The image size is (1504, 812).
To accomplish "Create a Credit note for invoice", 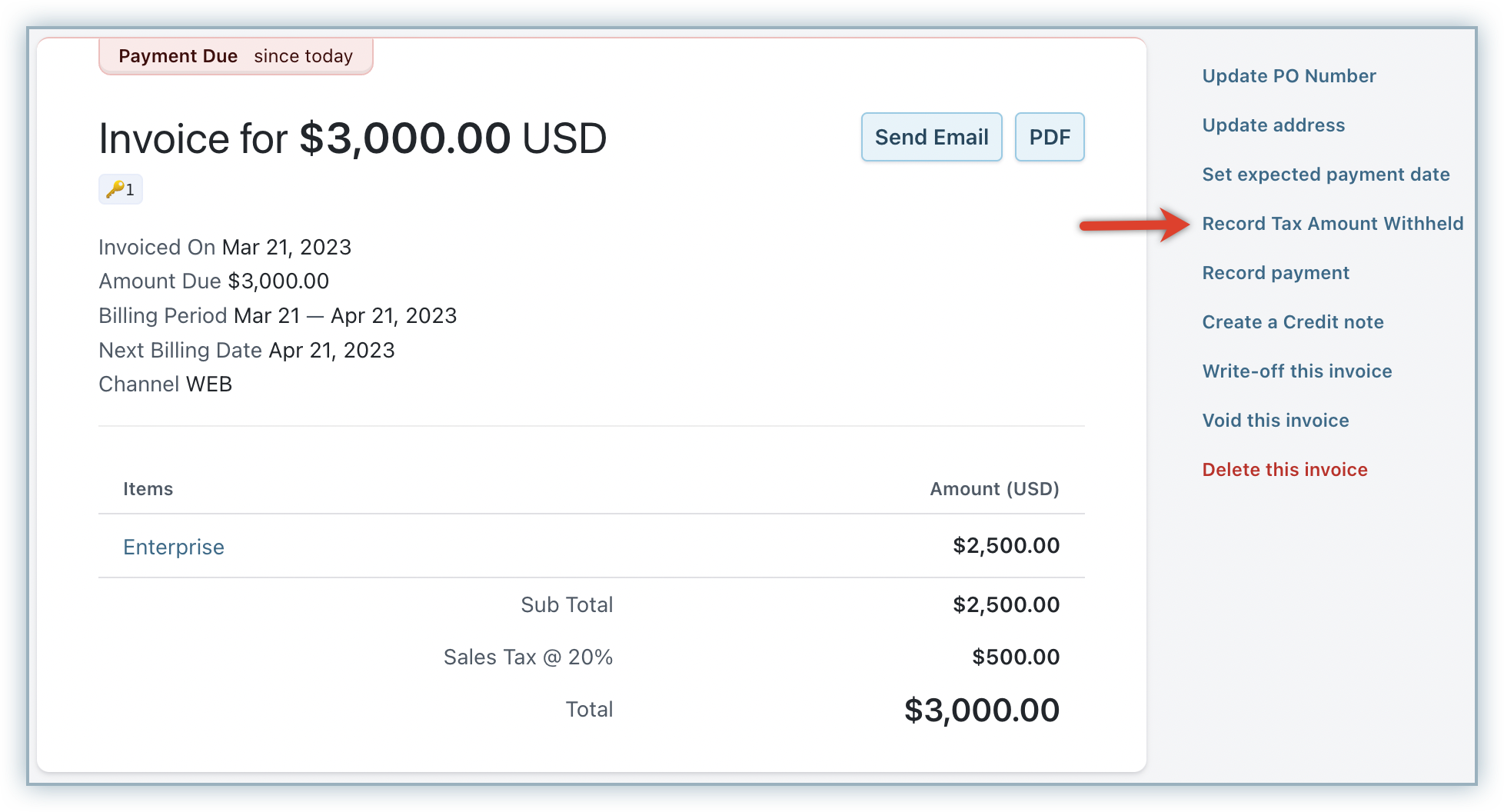I will point(1293,322).
